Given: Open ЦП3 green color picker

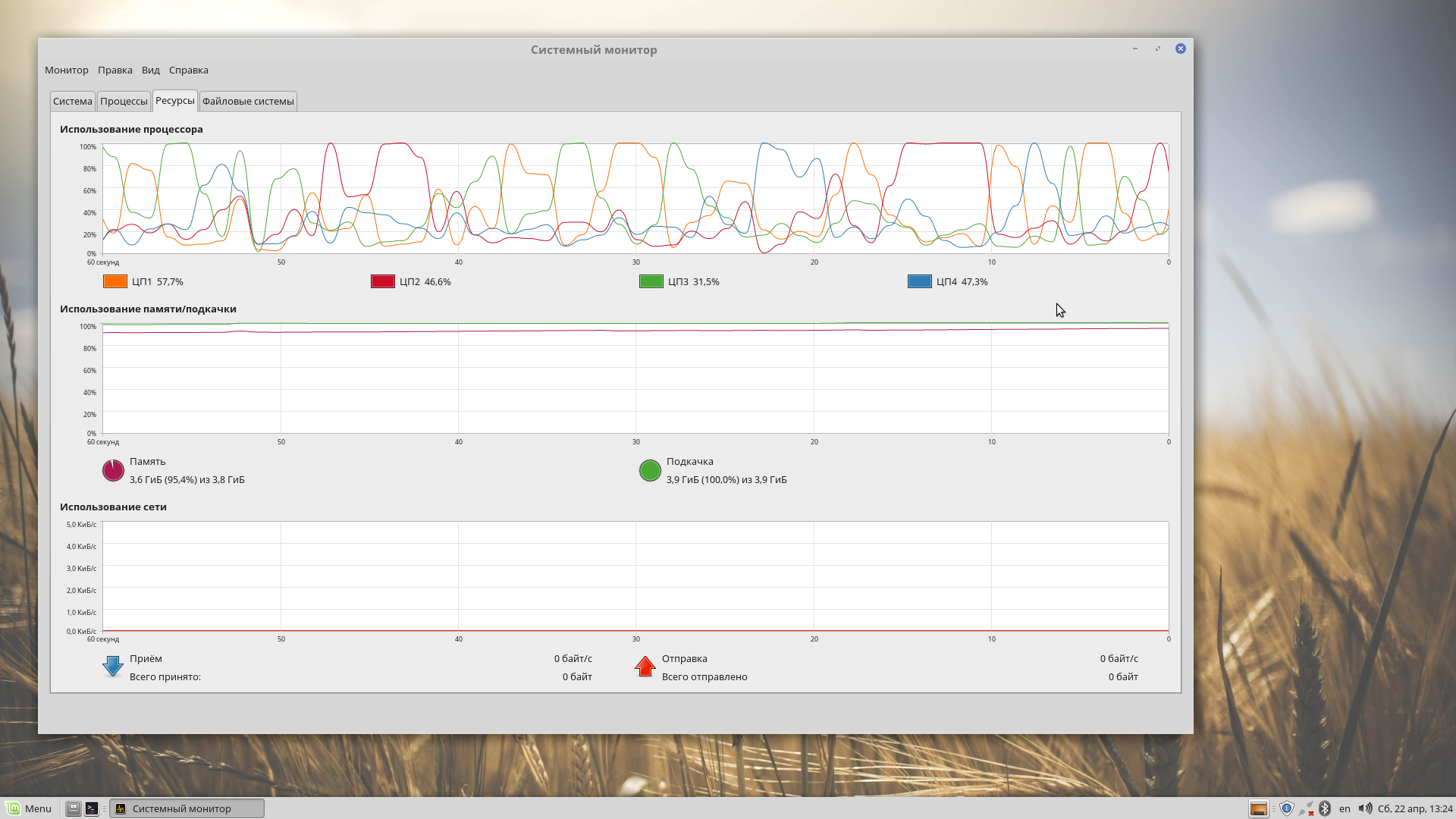Looking at the screenshot, I should (x=651, y=281).
